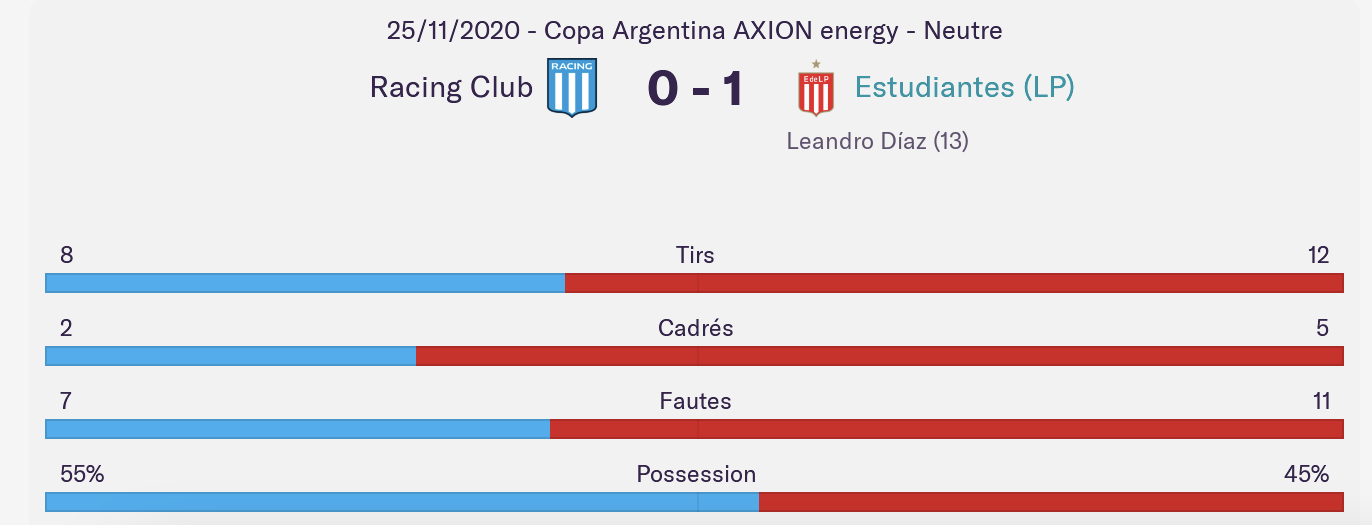Click the Cadrés stat label
Screen dimensions: 1372x525
(695, 328)
